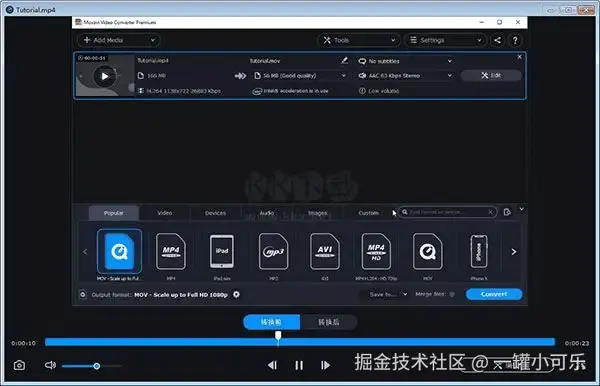Click the blue Convert button
600x386 pixels.
pos(494,294)
